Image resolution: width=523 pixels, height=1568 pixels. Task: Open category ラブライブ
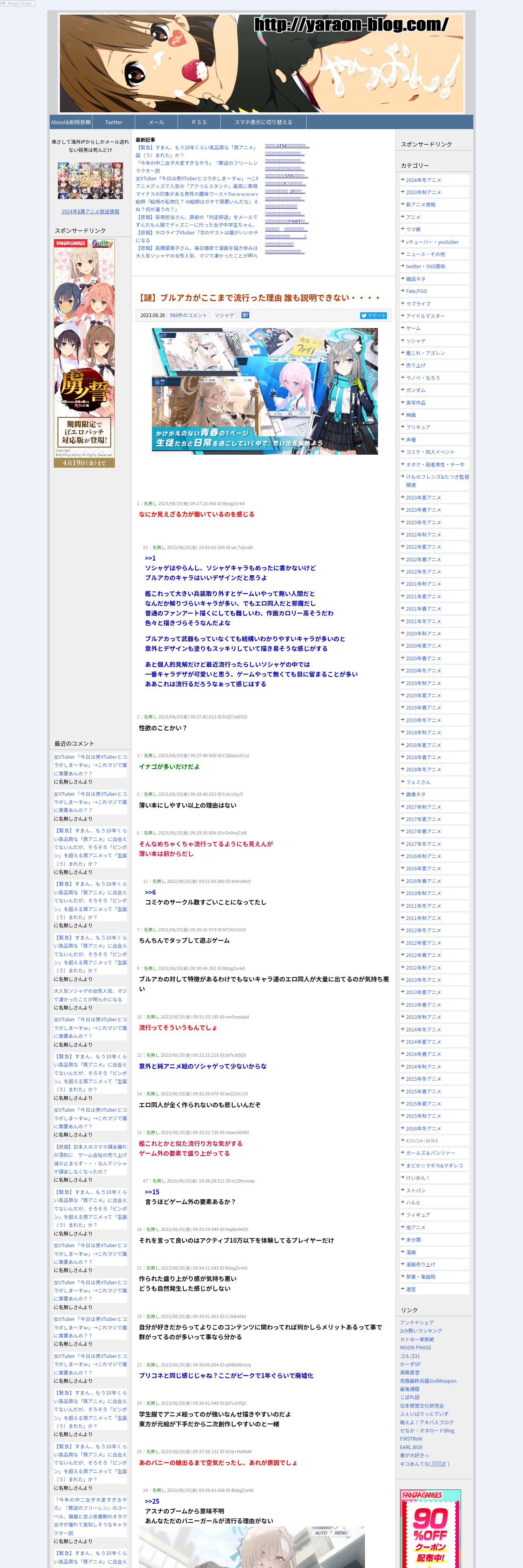point(418,304)
